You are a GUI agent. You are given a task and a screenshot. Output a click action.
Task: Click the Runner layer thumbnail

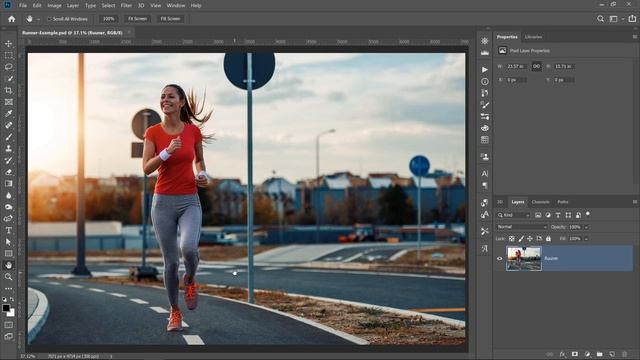(524, 258)
